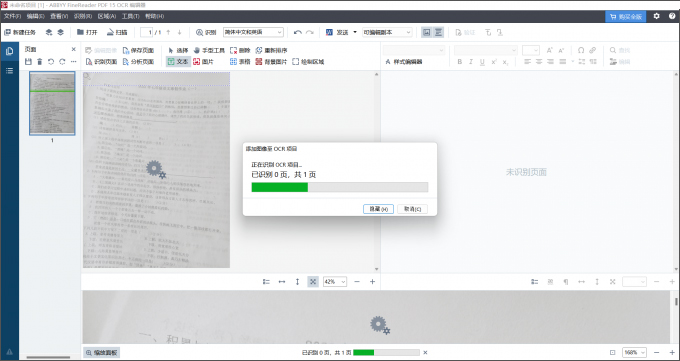Click the 购买全版 purchase button
Screen dimensions: 680x361
coord(626,16)
